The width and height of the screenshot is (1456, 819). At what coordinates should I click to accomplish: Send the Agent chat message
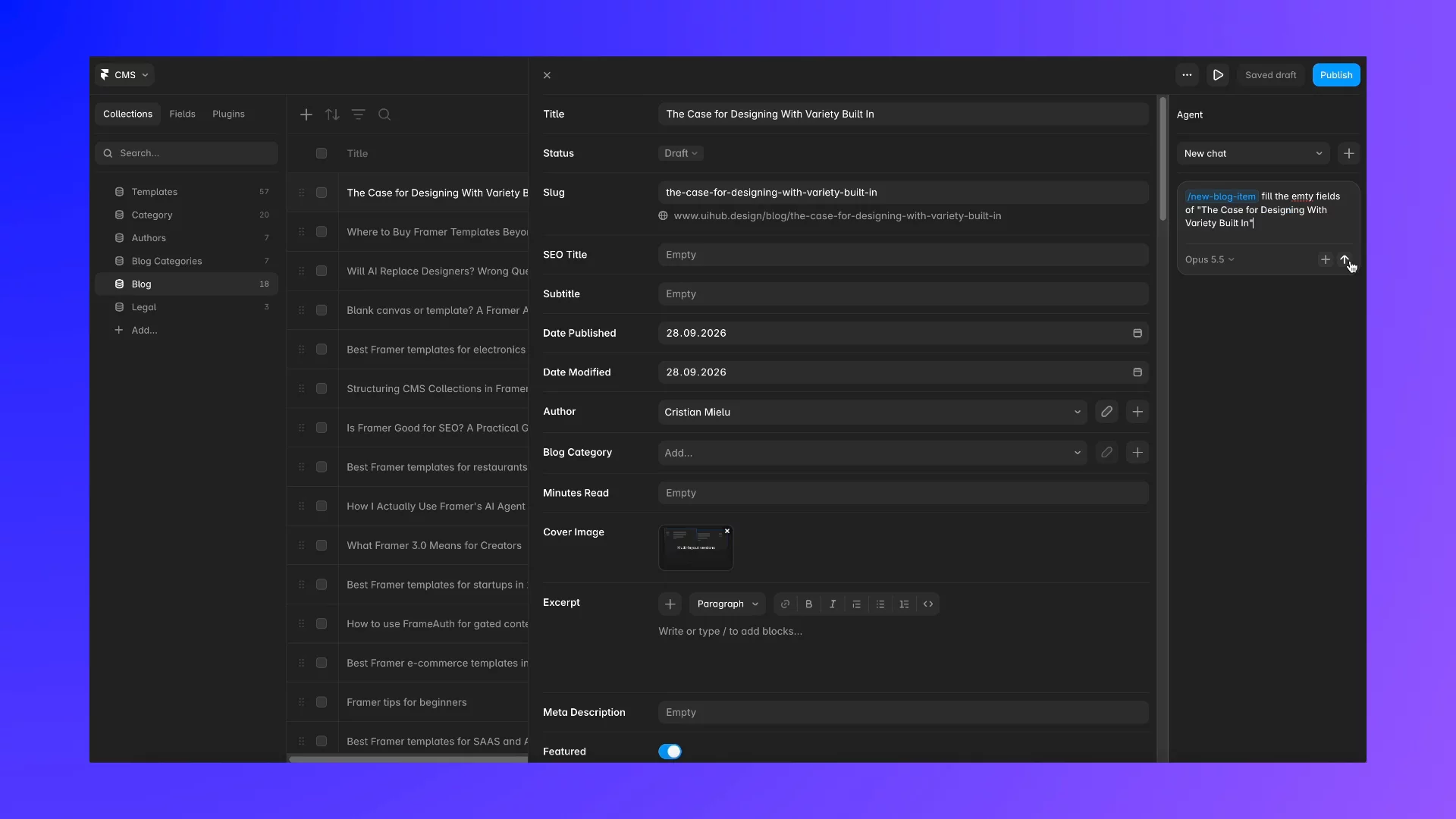point(1345,259)
